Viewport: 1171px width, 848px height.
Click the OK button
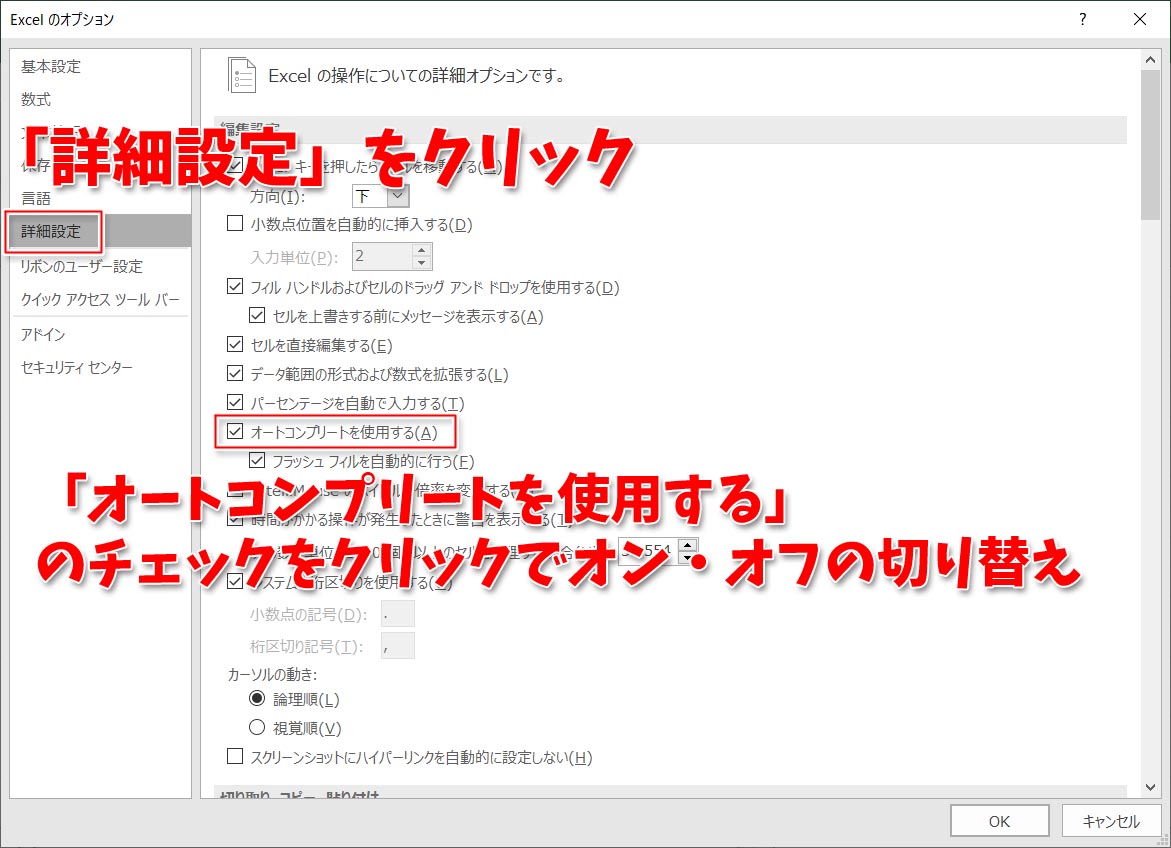[999, 821]
